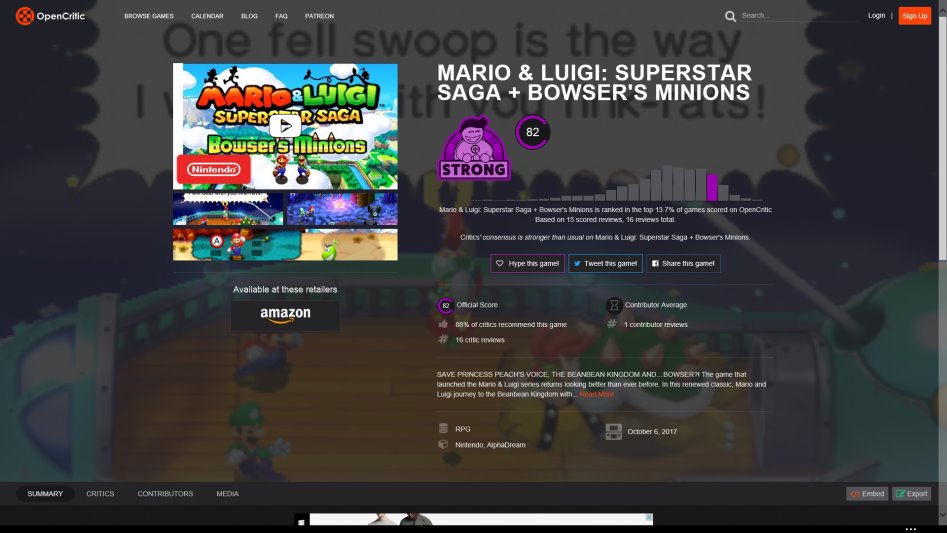This screenshot has width=947, height=533.
Task: Click Hype this game button
Action: pyautogui.click(x=527, y=263)
